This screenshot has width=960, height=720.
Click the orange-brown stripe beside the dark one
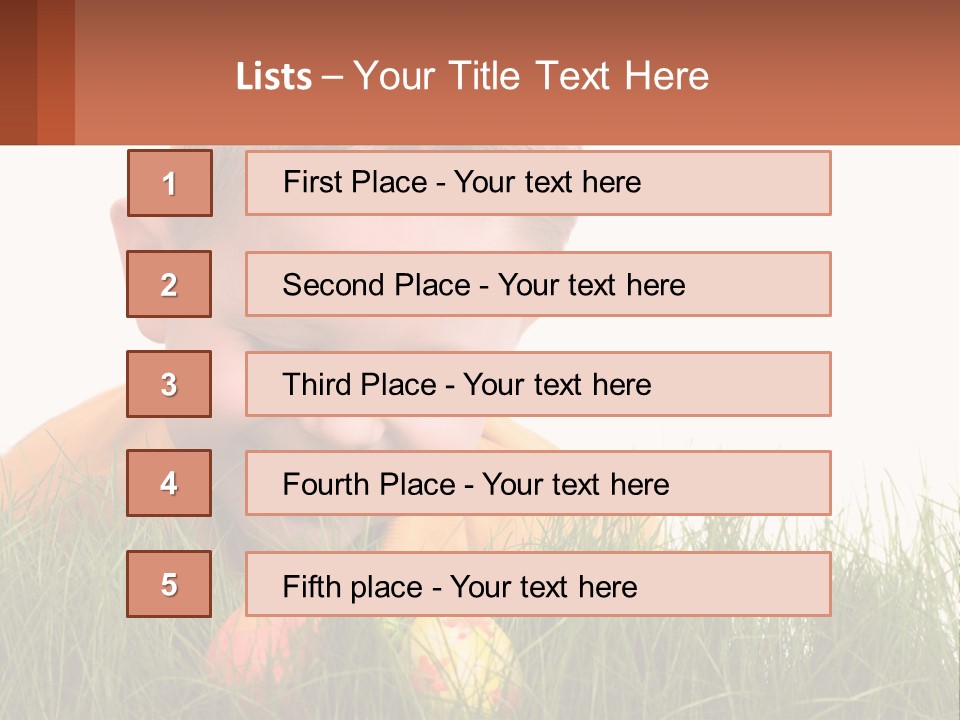pos(56,72)
